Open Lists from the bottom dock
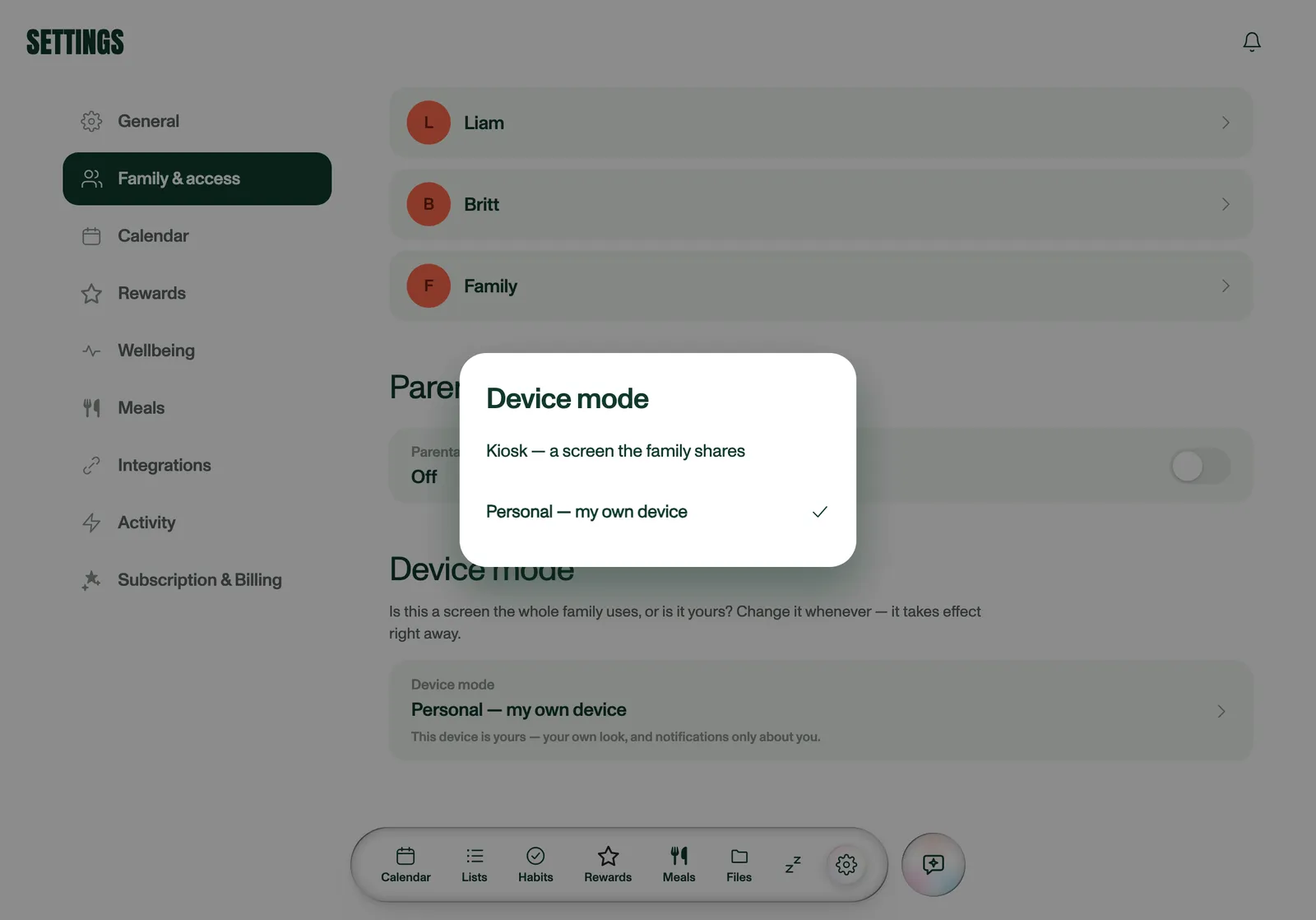 [475, 865]
